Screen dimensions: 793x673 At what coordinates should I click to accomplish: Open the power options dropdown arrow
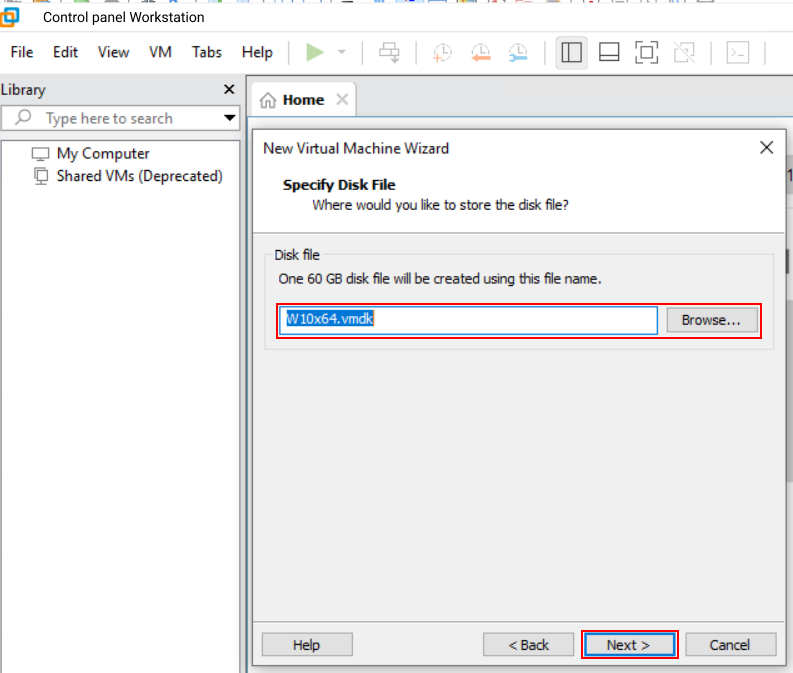341,52
